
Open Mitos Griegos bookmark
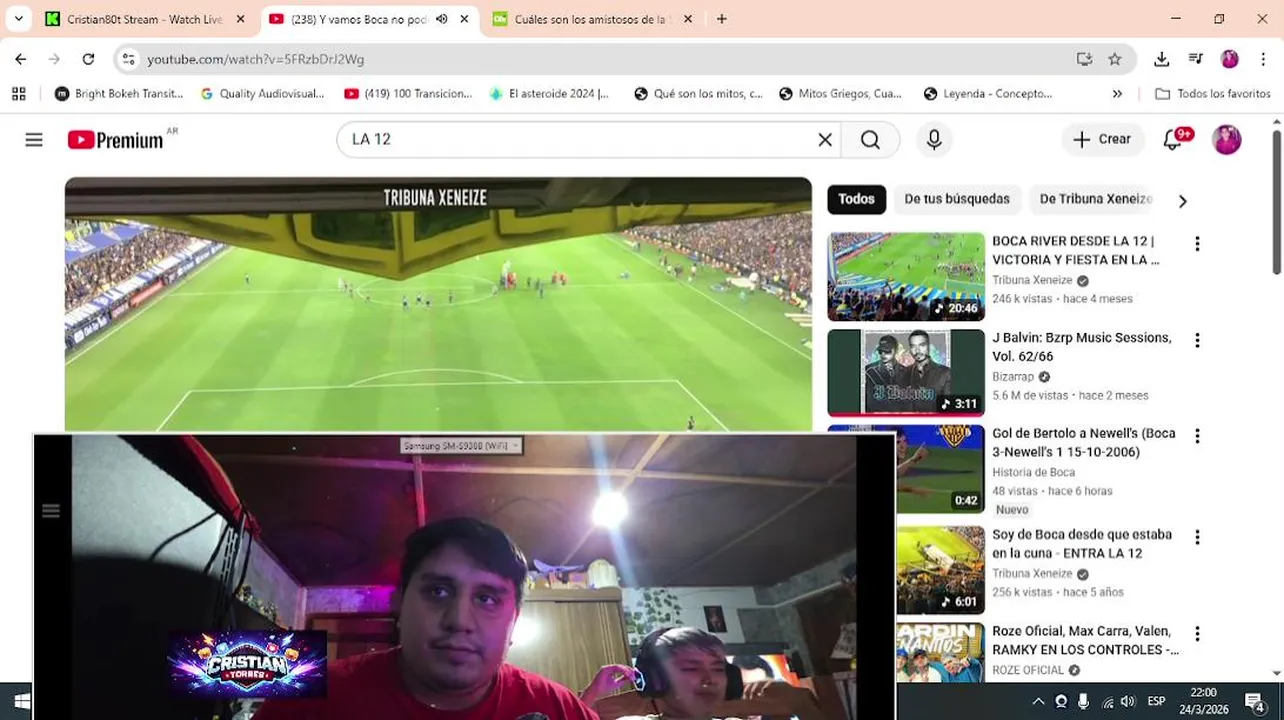tap(840, 94)
